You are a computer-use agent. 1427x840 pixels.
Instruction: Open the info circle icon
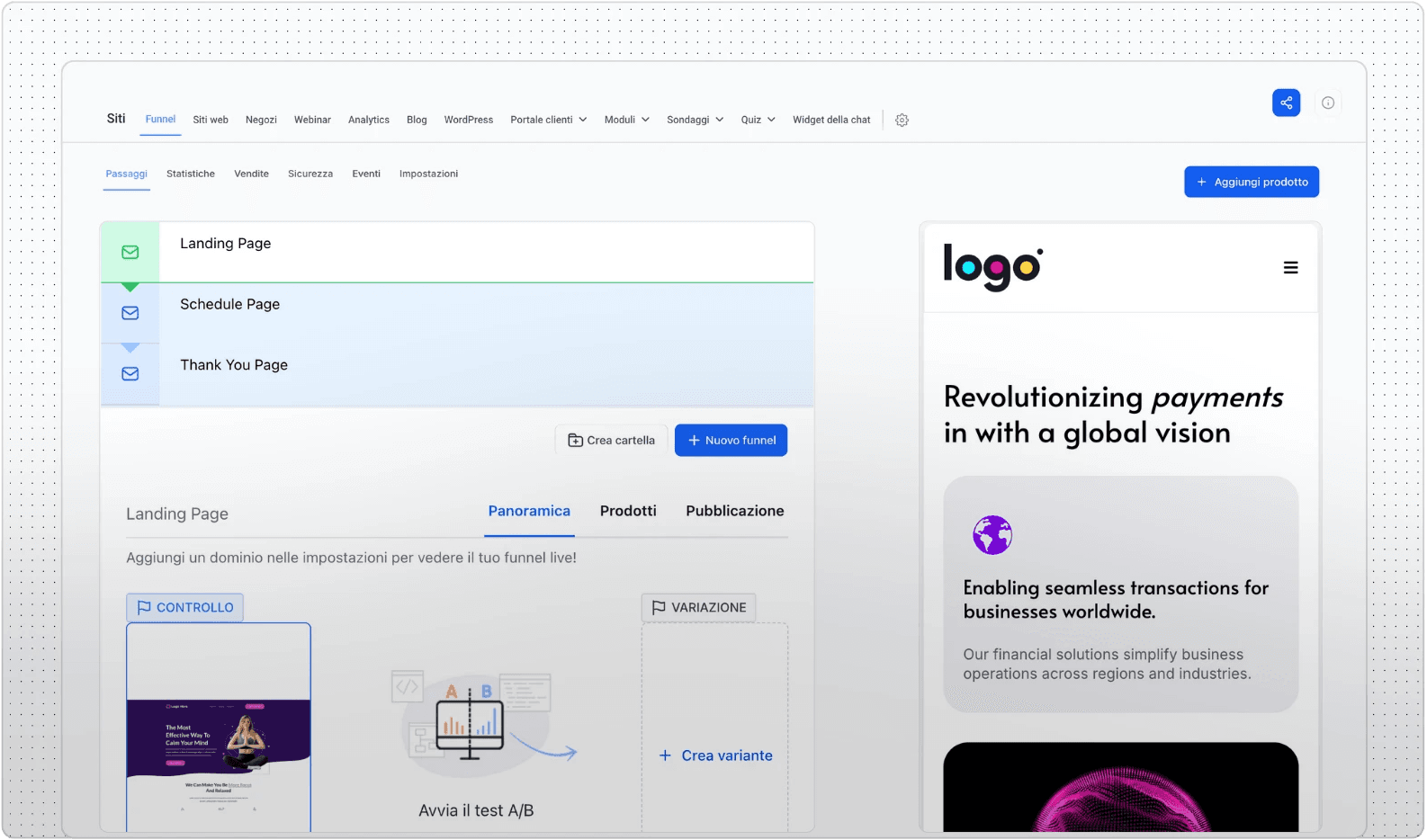(x=1327, y=103)
